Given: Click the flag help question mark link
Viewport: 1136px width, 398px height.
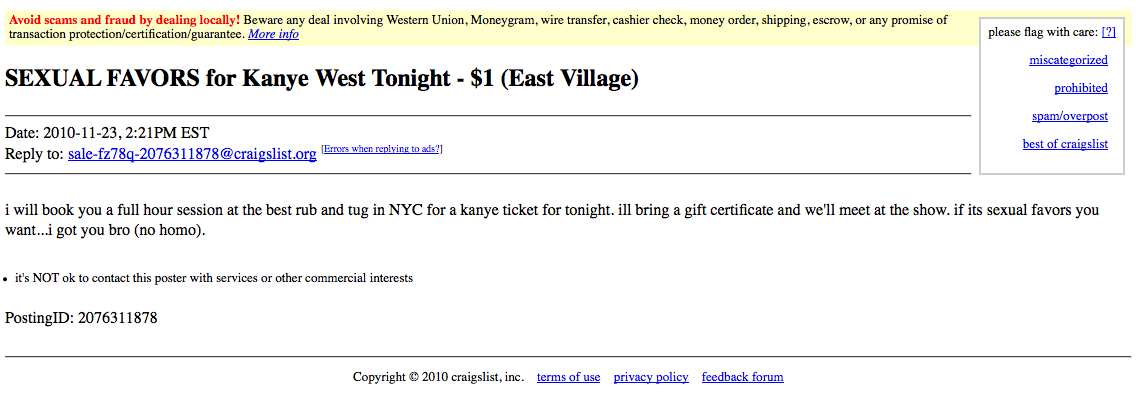Looking at the screenshot, I should 1108,32.
